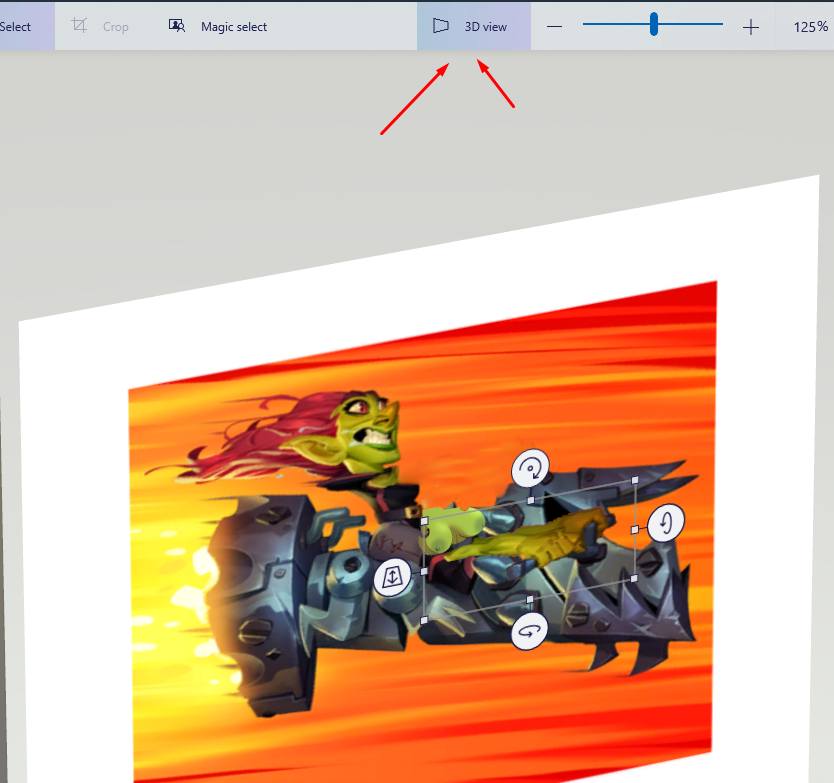Viewport: 834px width, 783px height.
Task: Click the 3D view flag icon
Action: coord(440,26)
